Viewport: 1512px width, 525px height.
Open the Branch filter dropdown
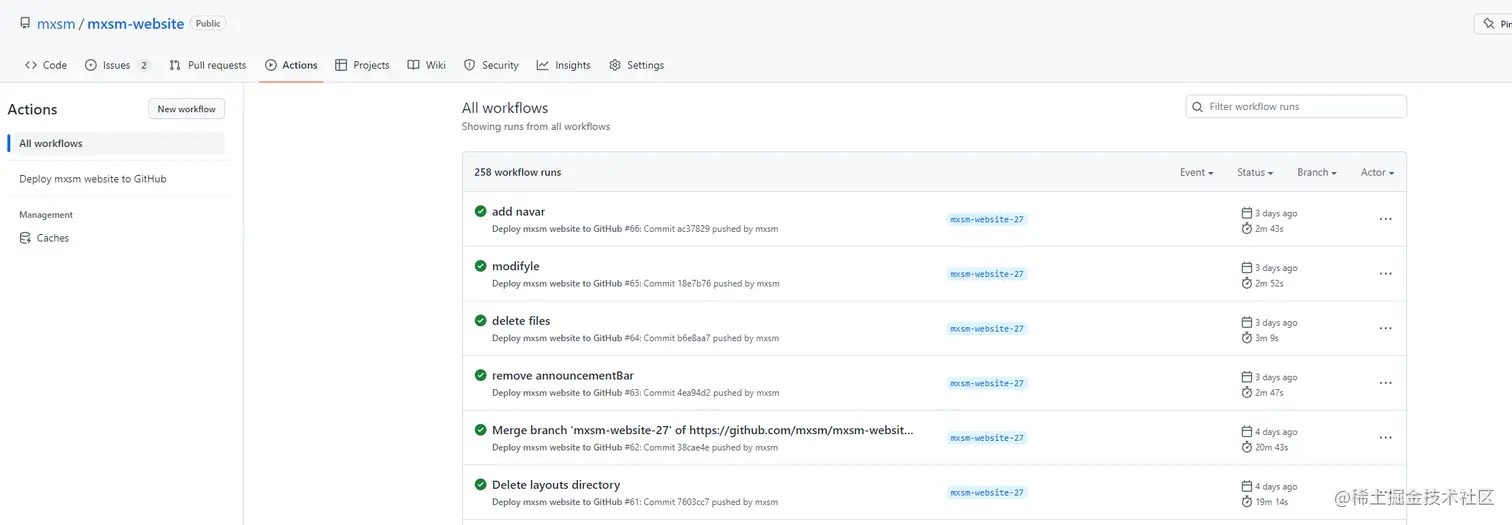(x=1316, y=172)
